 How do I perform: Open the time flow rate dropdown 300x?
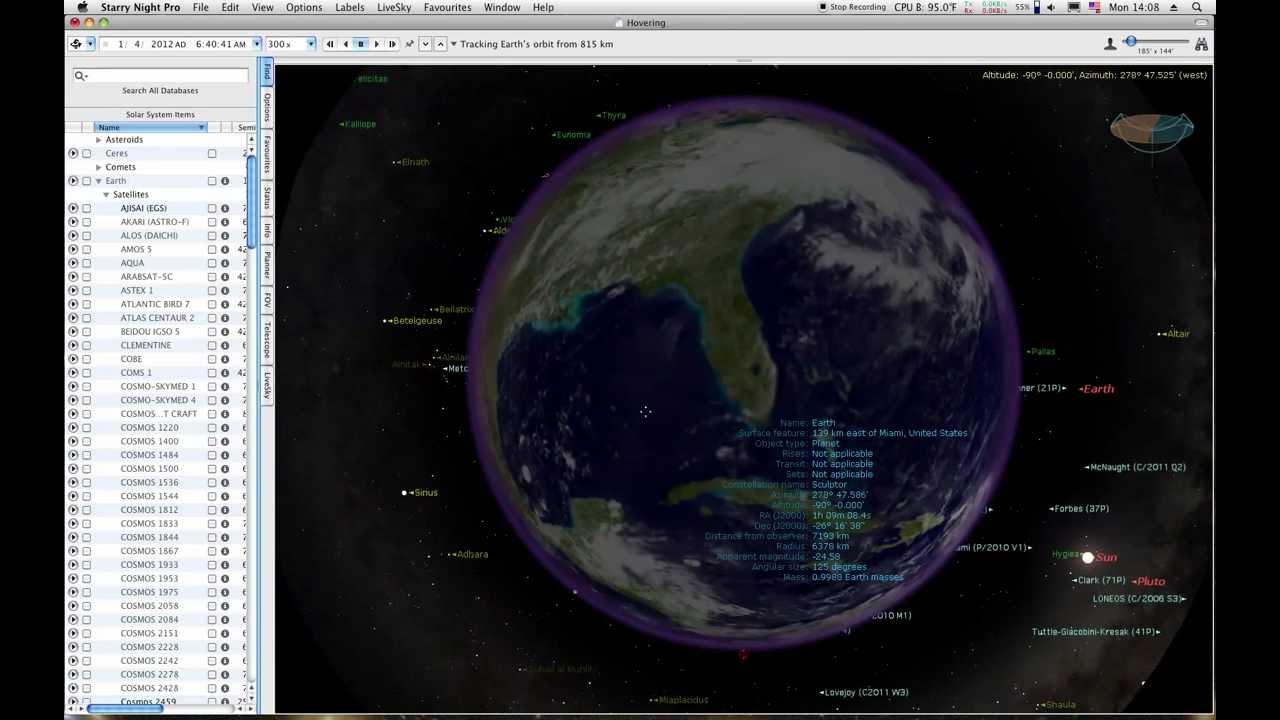(310, 44)
